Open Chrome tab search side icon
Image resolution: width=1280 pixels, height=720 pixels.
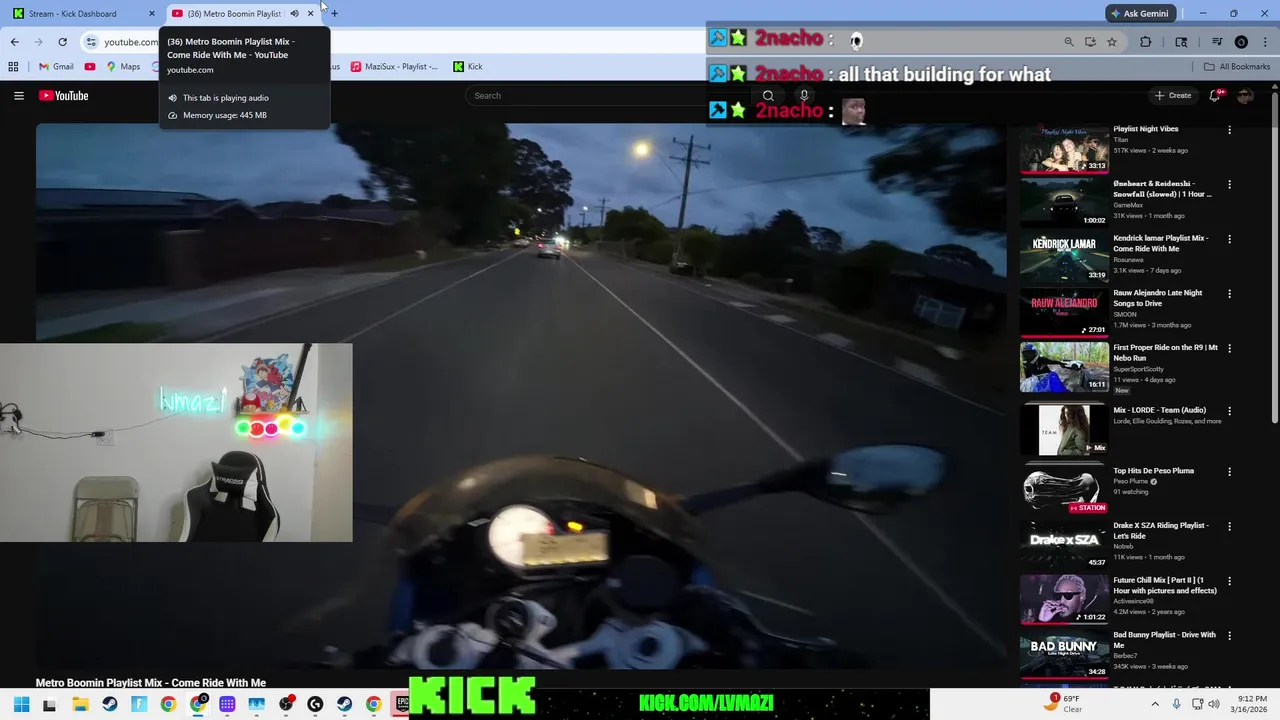pyautogui.click(x=1181, y=42)
